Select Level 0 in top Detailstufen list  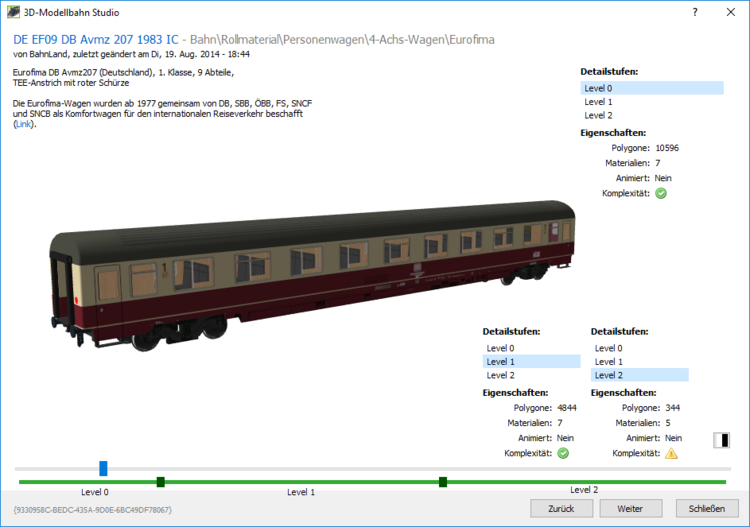pos(651,88)
